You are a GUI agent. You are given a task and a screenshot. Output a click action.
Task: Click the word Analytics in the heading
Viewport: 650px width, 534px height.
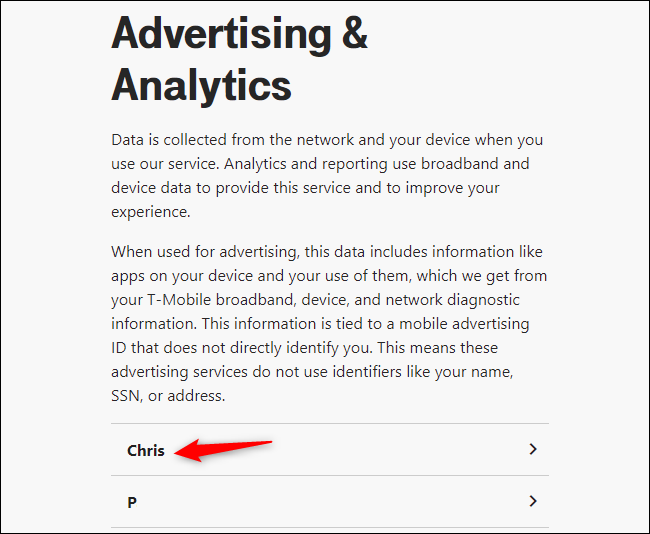(201, 85)
